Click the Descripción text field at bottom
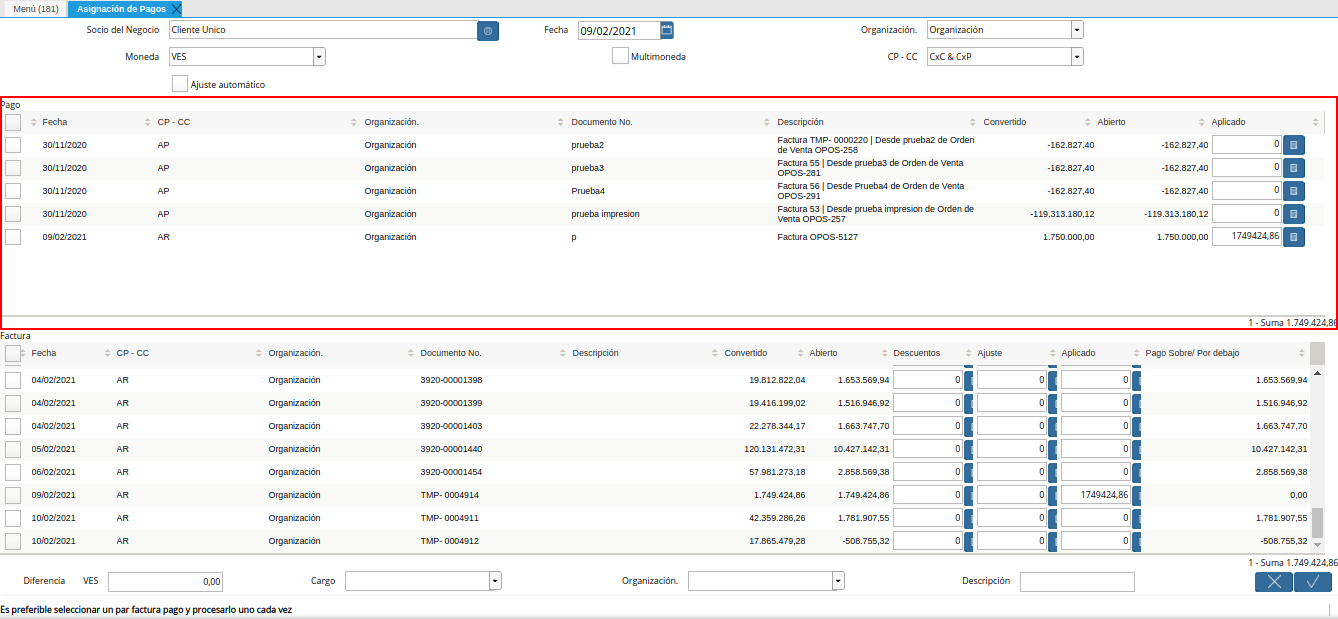The image size is (1338, 619). 1077,581
